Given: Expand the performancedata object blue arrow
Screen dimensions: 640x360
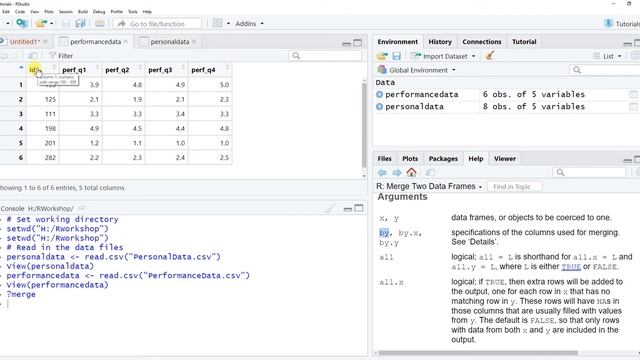Looking at the screenshot, I should (x=379, y=94).
